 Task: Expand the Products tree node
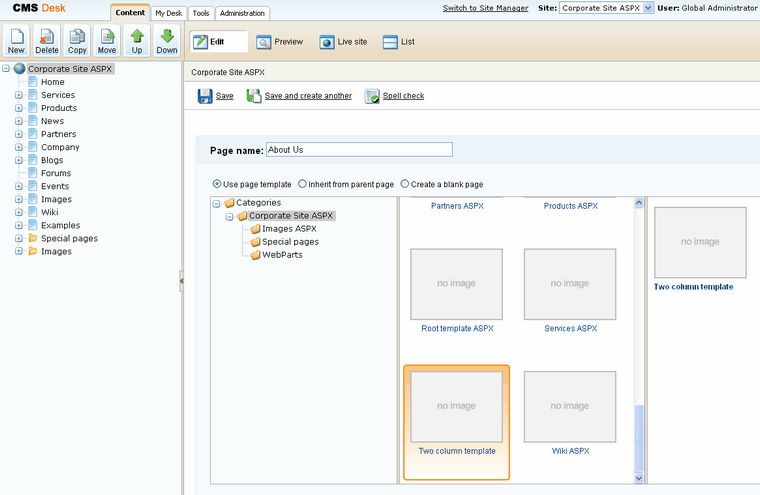19,108
